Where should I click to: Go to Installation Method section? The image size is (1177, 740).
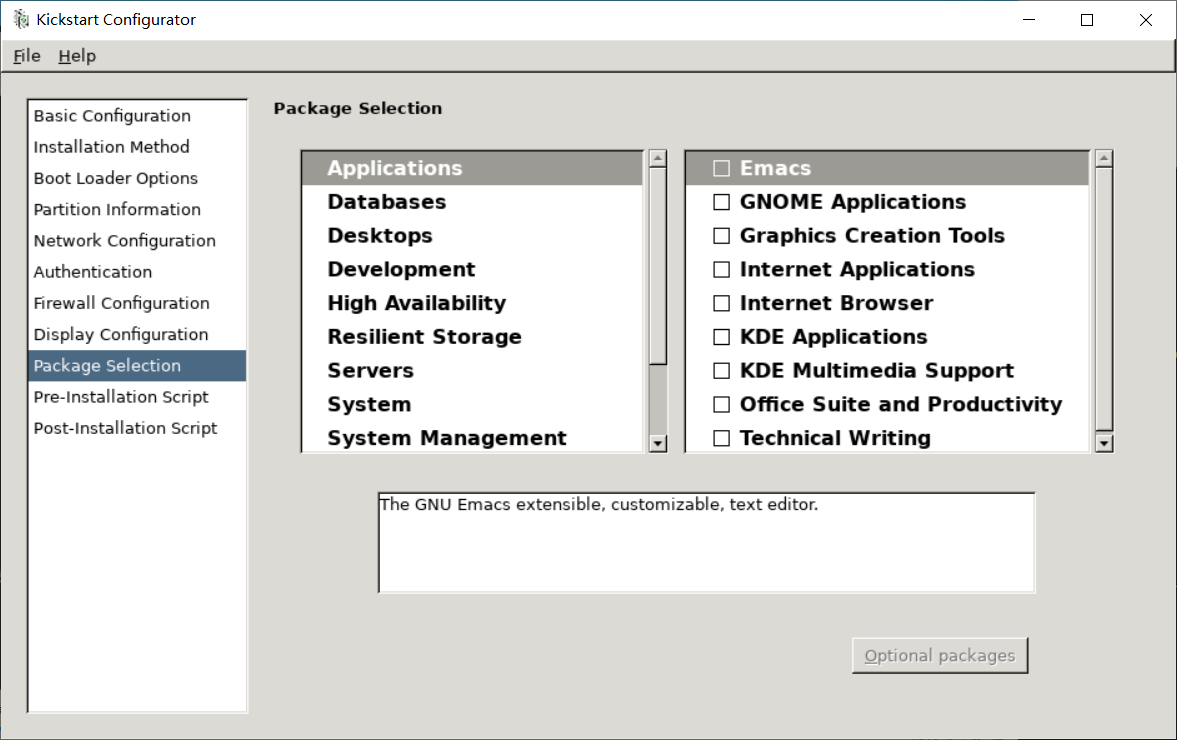[x=137, y=147]
